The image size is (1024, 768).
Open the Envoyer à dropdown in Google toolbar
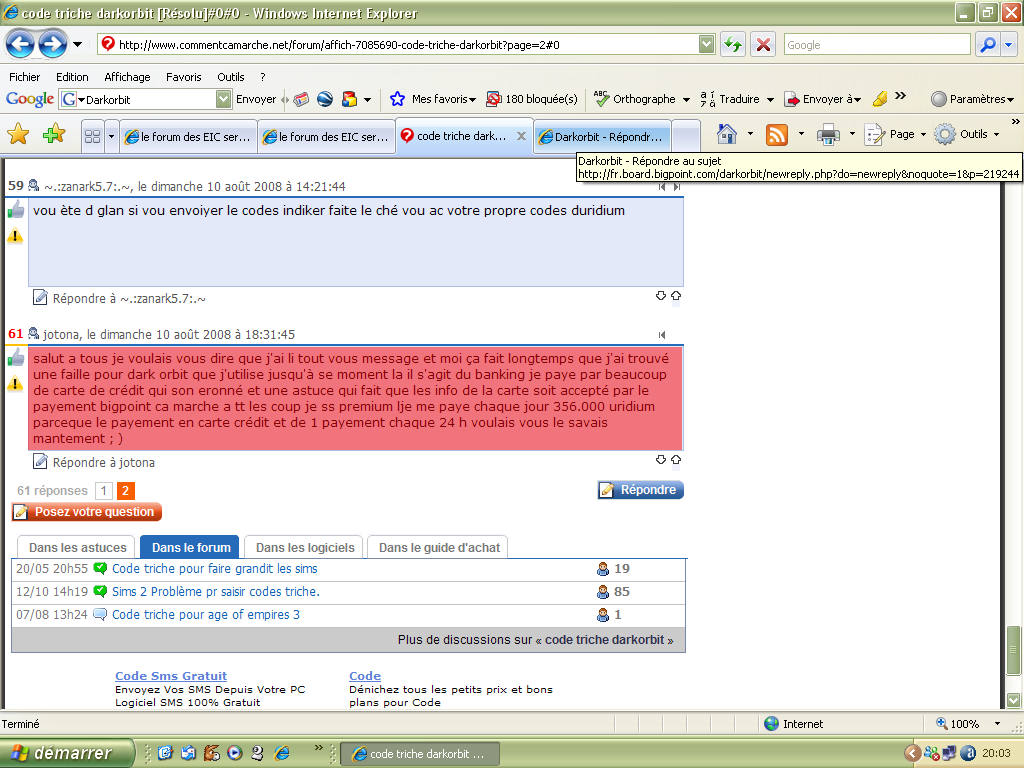click(823, 99)
